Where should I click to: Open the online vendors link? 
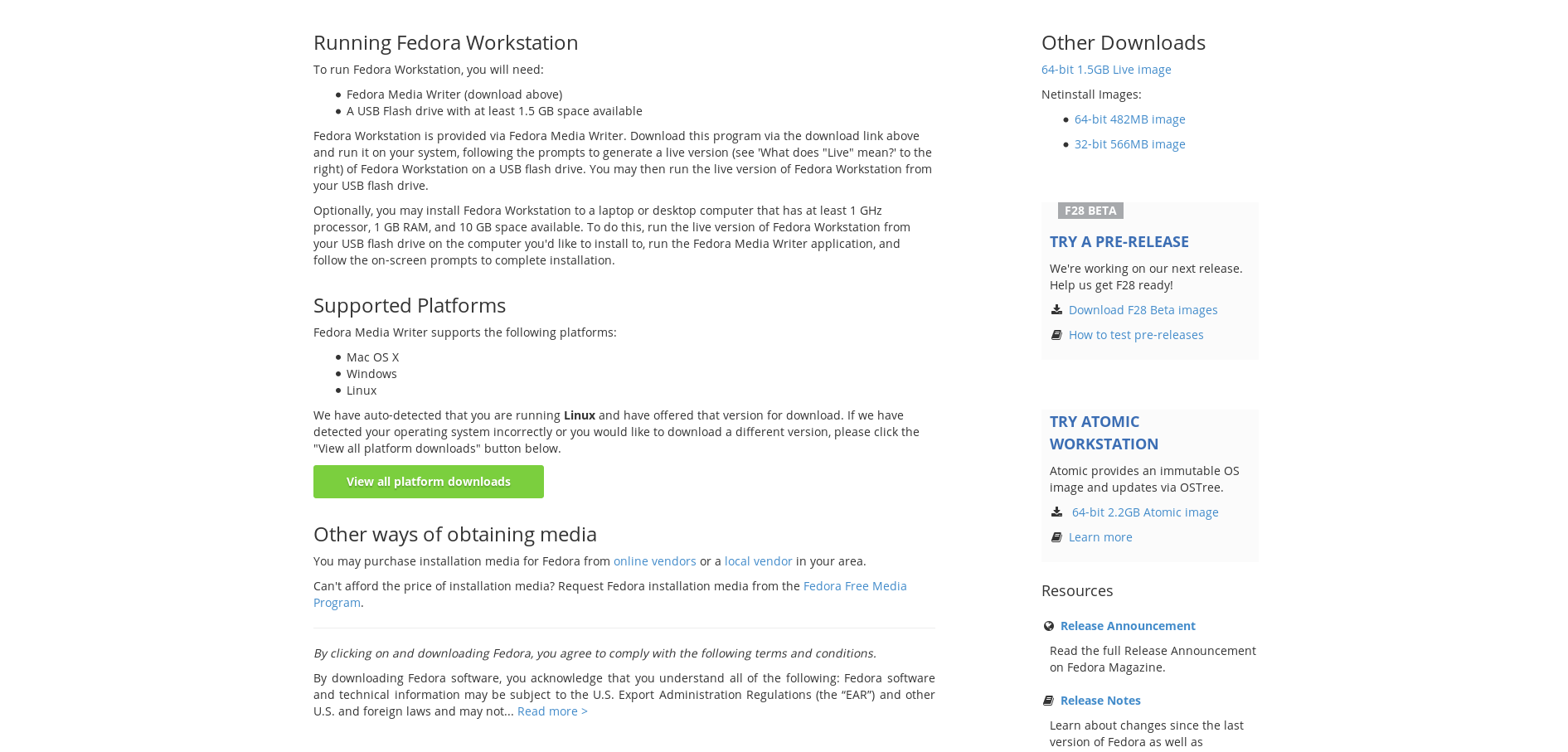[655, 561]
